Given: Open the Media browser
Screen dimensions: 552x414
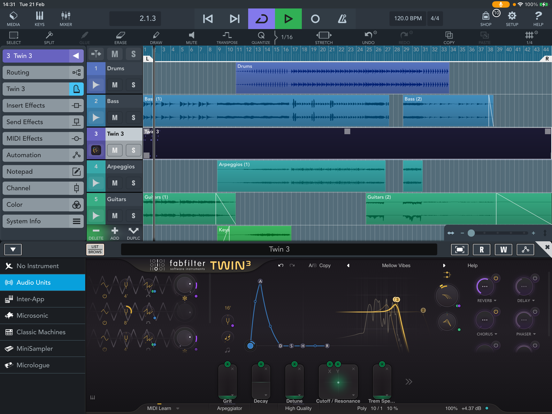Looking at the screenshot, I should [13, 19].
